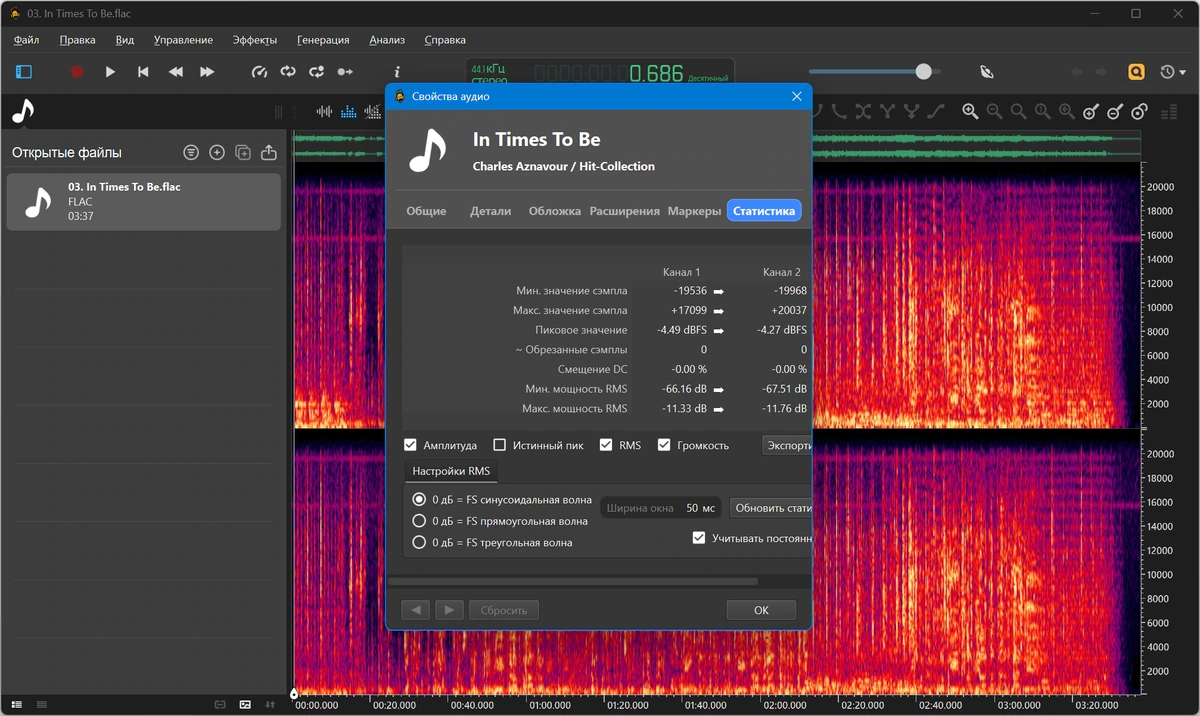
Task: Click the zoom in magnifier icon
Action: (970, 112)
